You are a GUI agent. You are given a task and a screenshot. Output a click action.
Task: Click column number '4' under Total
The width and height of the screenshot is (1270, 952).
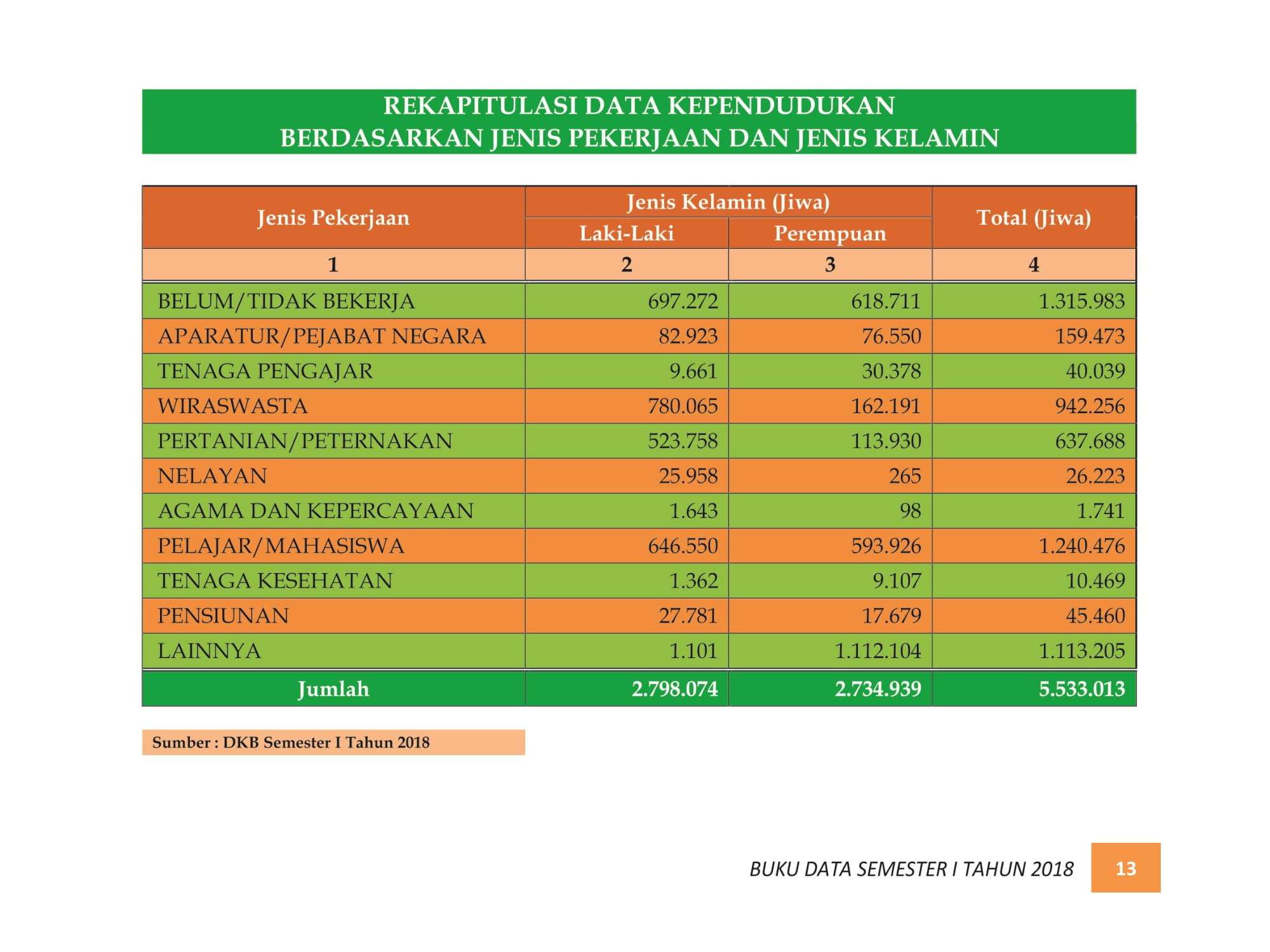(1034, 265)
